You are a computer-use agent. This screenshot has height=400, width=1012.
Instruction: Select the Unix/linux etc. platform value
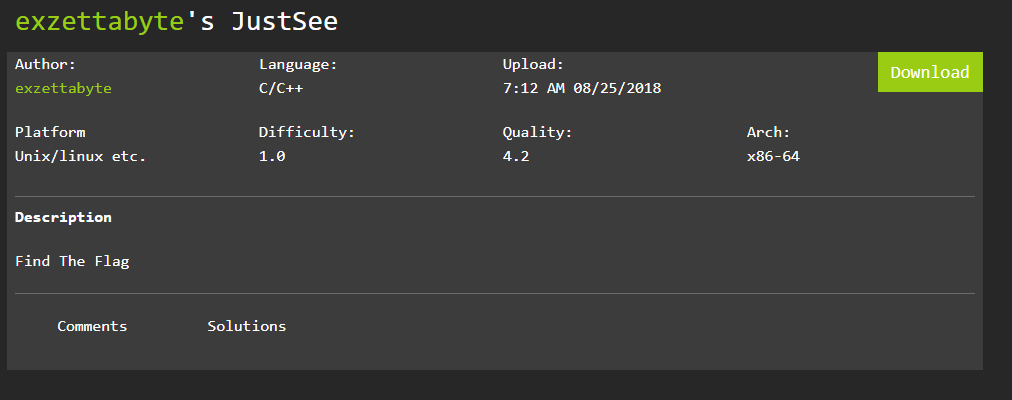click(x=80, y=156)
